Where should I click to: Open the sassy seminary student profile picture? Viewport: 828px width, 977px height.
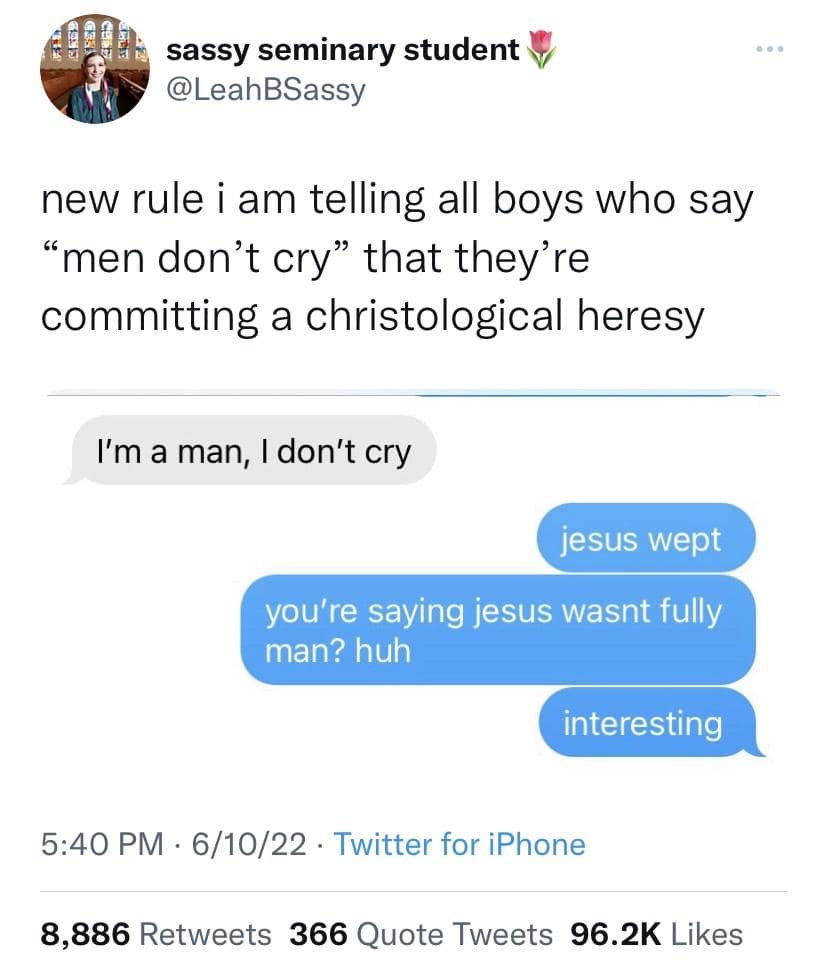coord(94,70)
